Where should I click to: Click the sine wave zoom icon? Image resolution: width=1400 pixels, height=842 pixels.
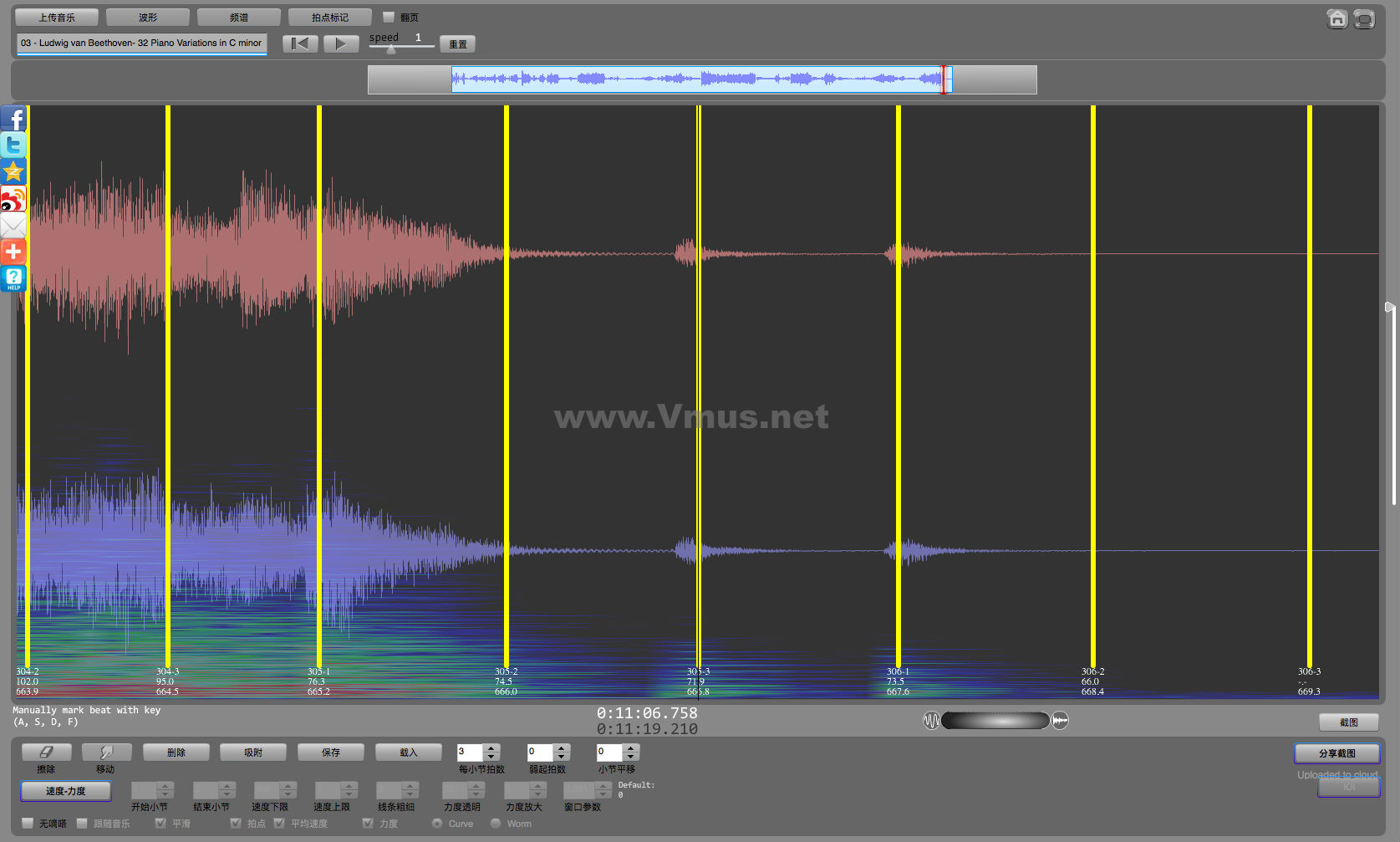point(931,720)
